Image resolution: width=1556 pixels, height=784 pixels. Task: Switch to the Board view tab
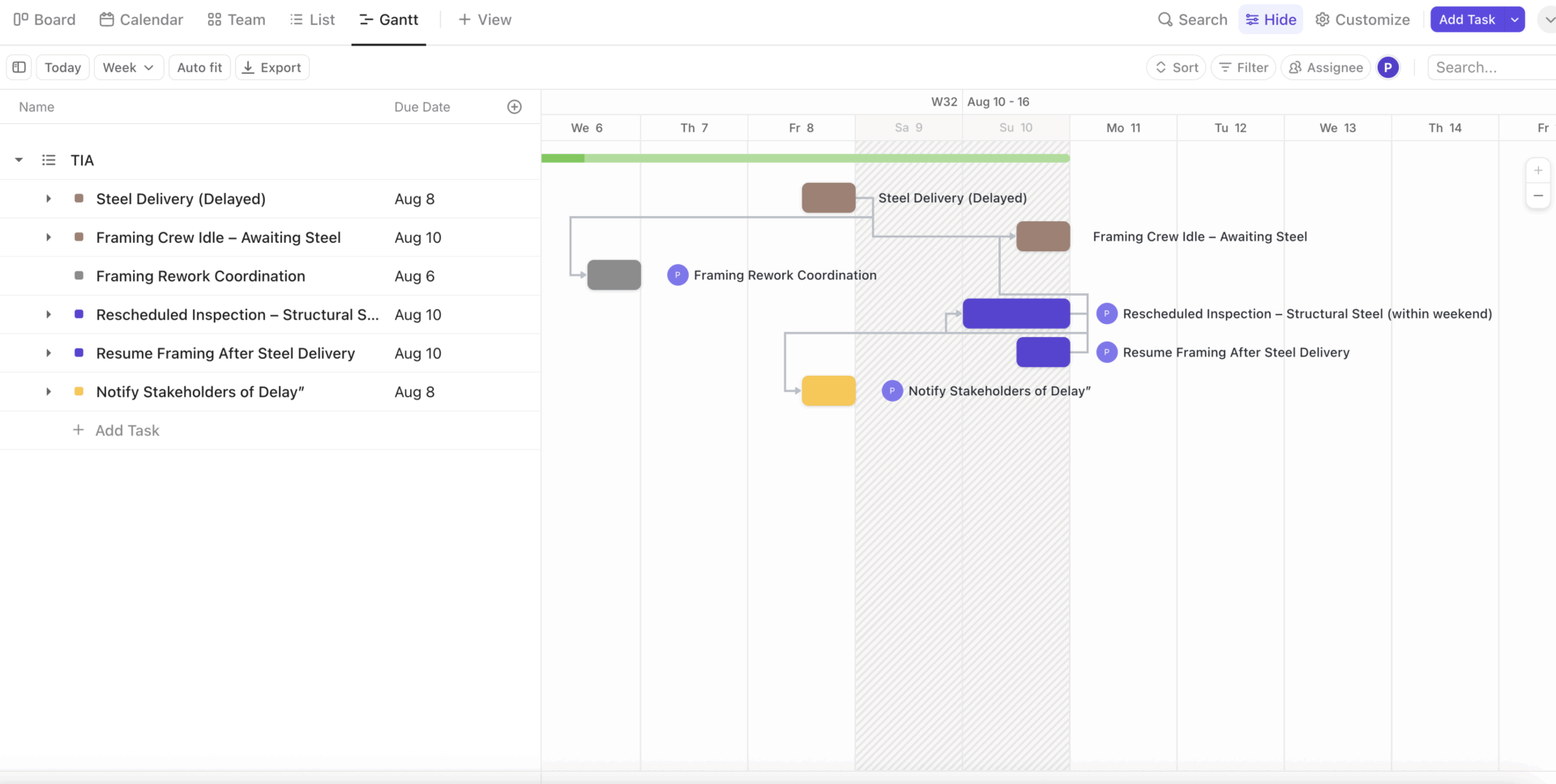coord(45,19)
